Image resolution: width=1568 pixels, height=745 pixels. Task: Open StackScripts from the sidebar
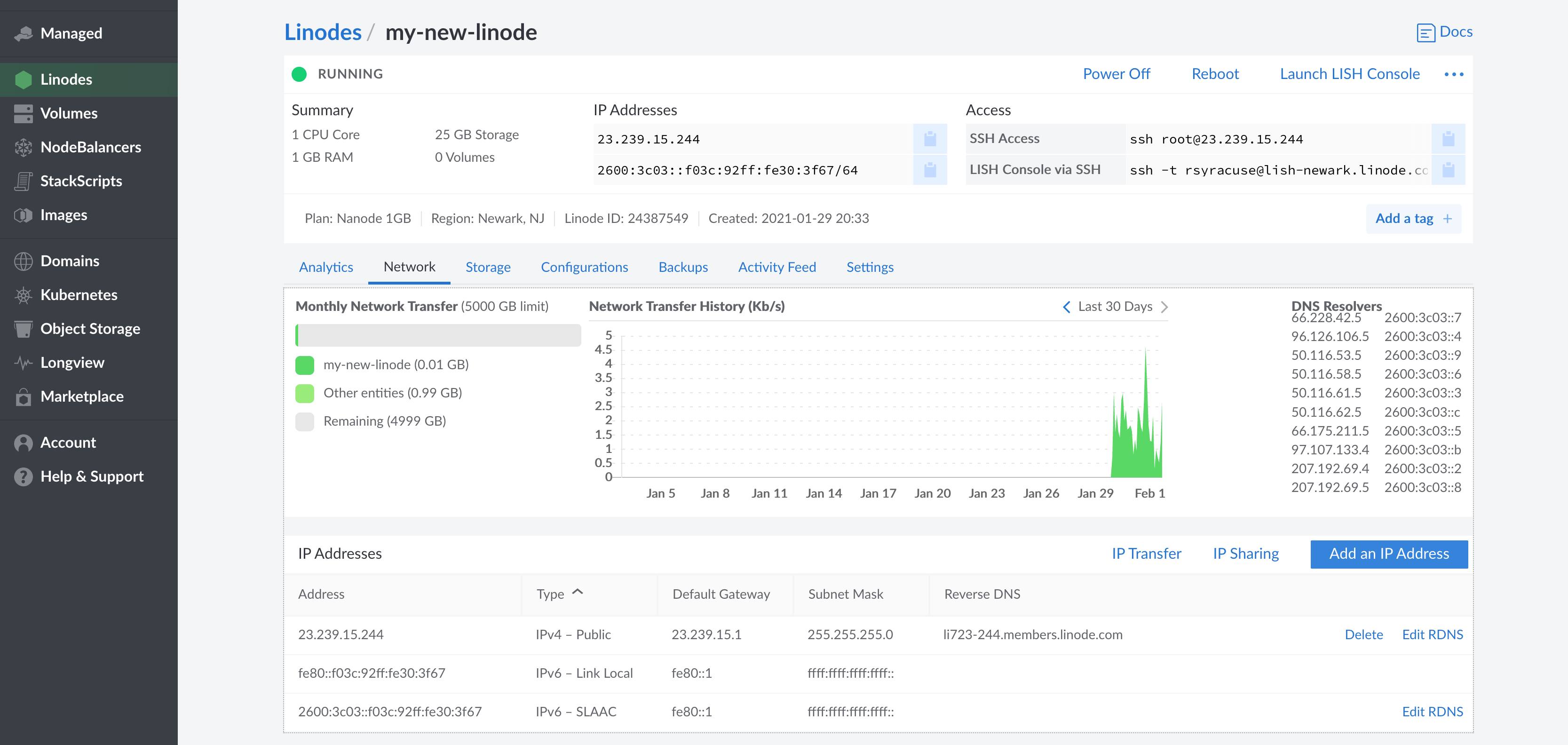pyautogui.click(x=80, y=181)
